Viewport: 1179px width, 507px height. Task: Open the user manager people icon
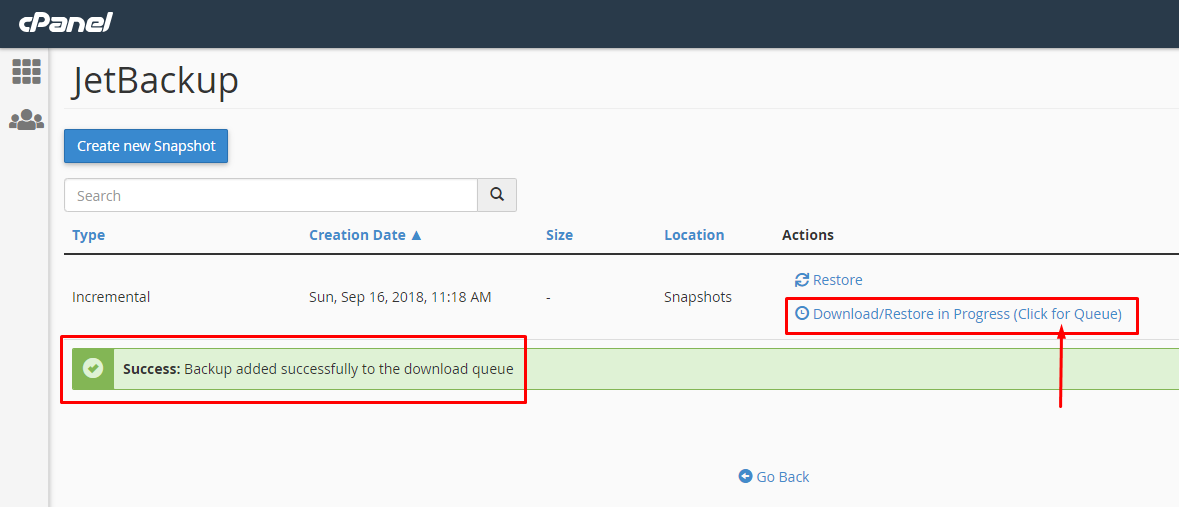(26, 120)
